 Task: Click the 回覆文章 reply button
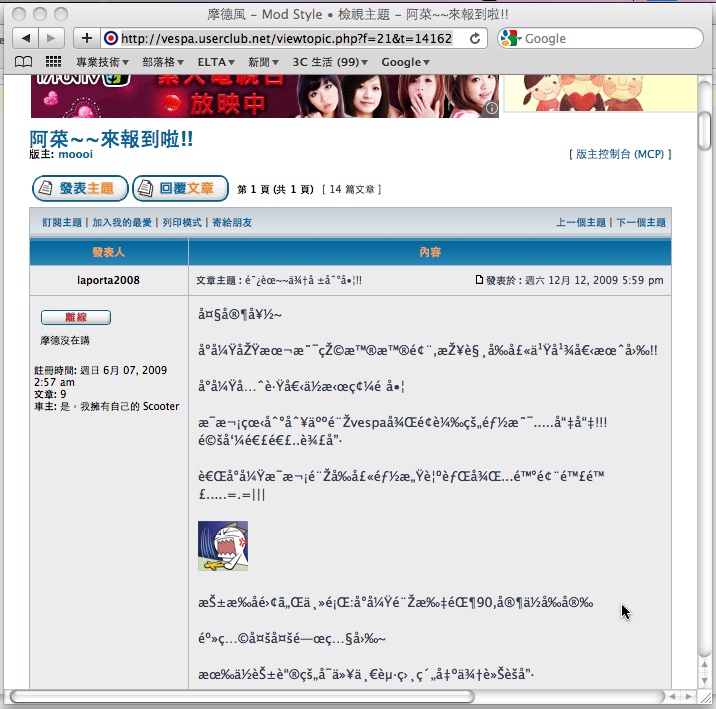tap(180, 188)
